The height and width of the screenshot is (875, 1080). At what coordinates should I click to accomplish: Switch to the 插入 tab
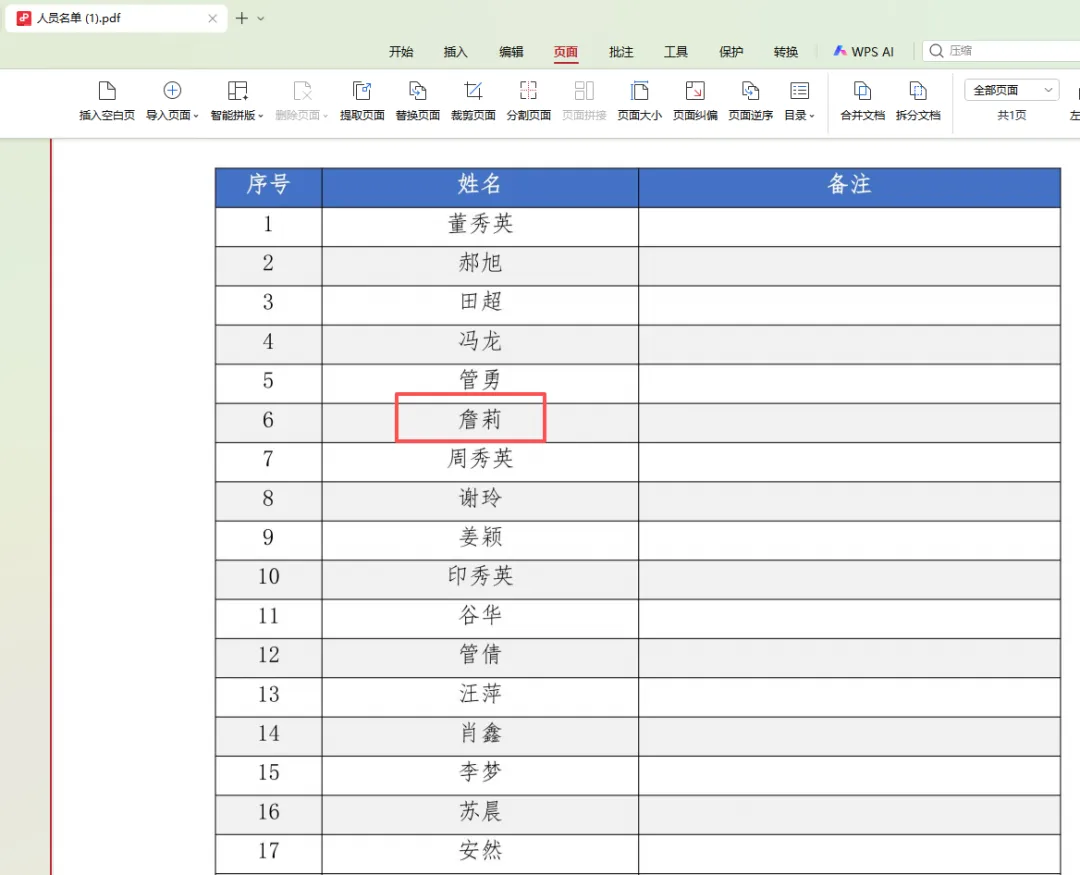[455, 52]
